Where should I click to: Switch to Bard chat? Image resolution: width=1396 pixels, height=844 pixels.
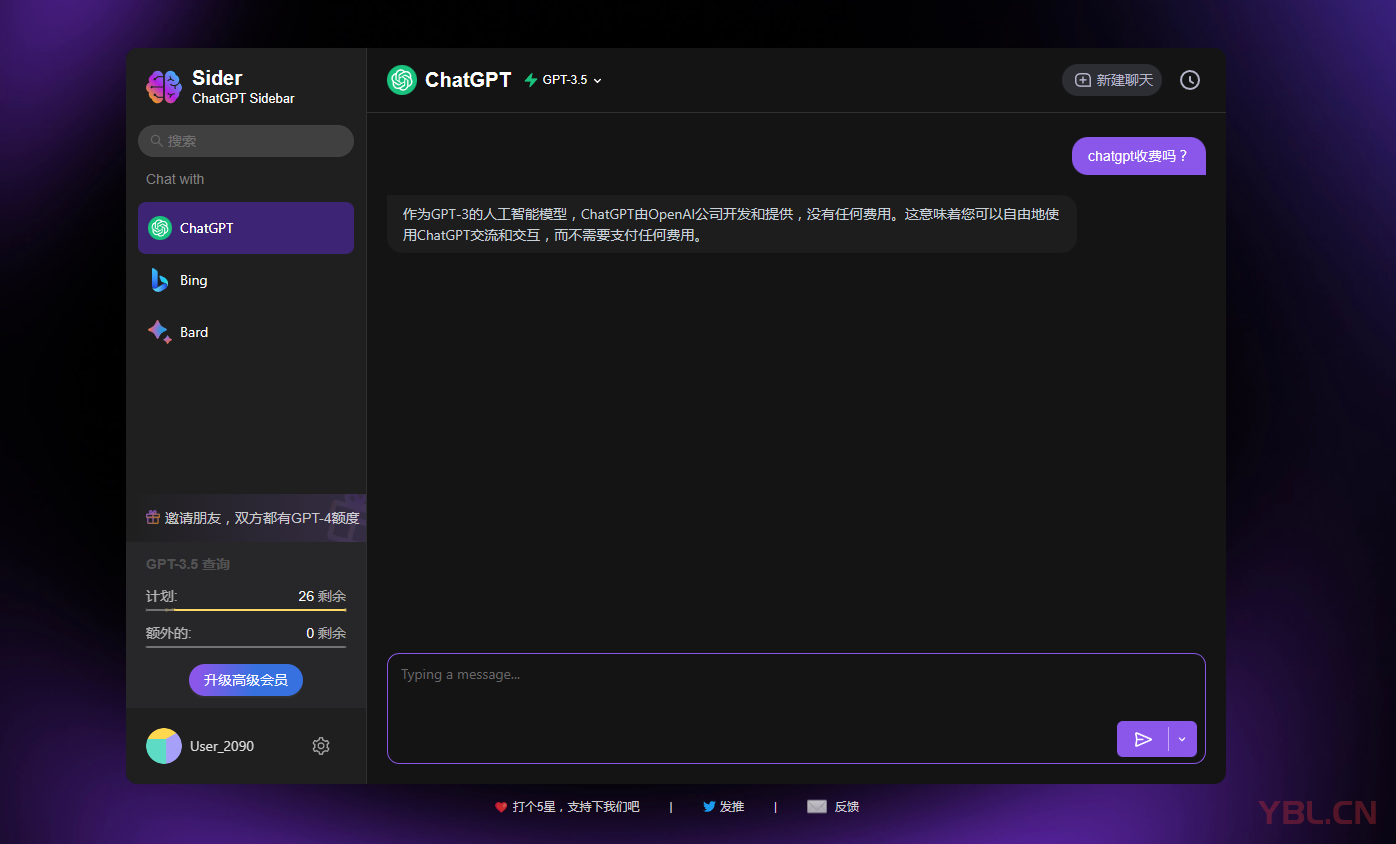click(193, 333)
